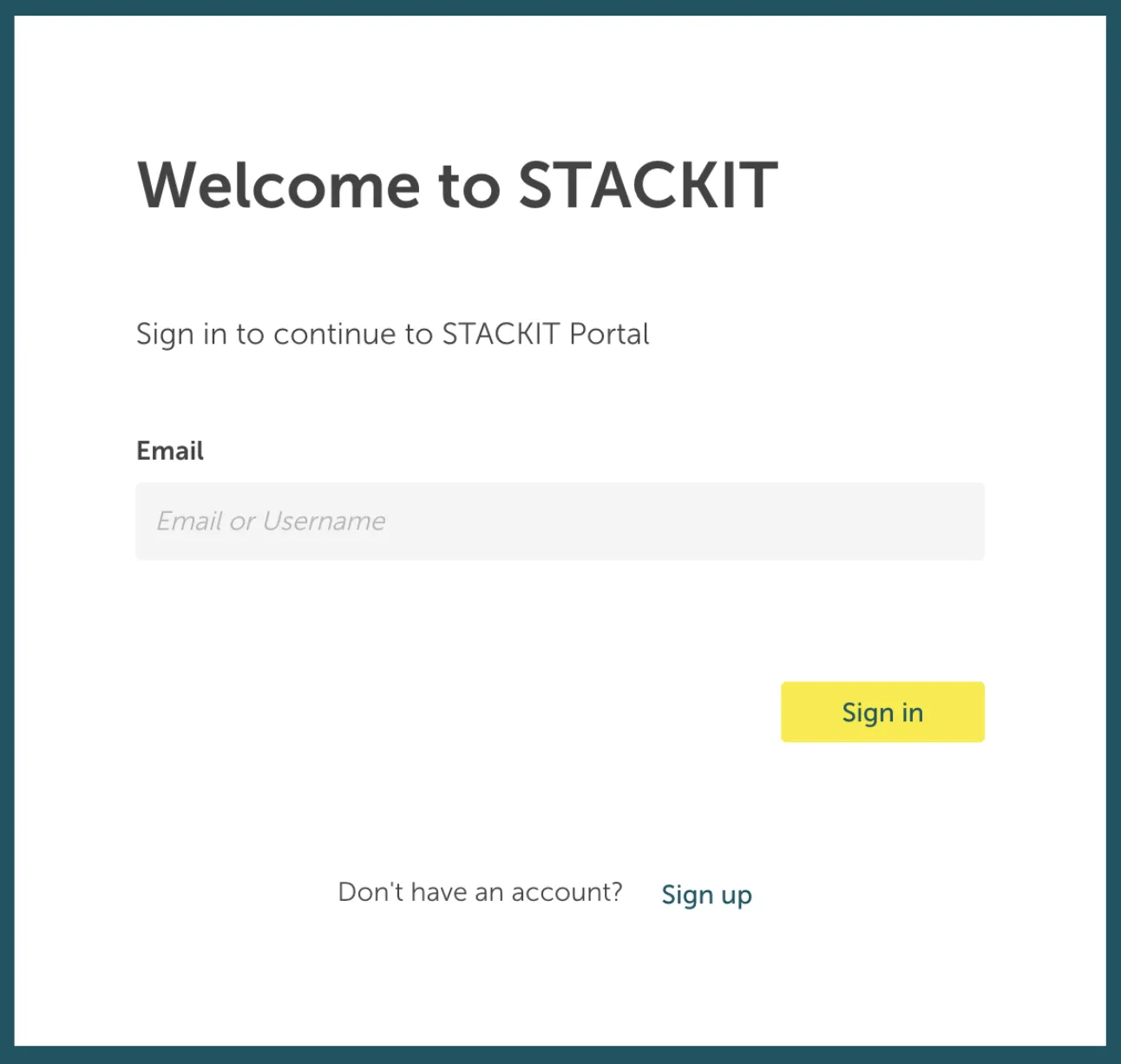1121x1064 pixels.
Task: Click Don't have an account text
Action: coord(480,891)
